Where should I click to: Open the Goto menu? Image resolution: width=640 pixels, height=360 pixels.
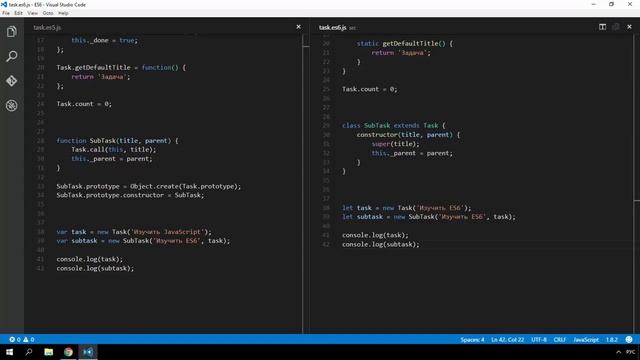(48, 13)
